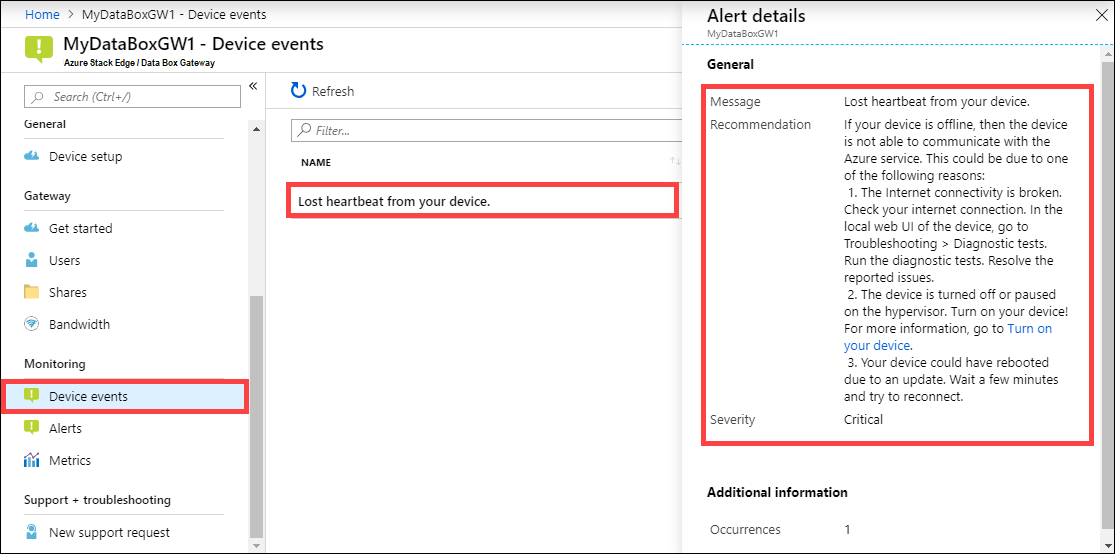The image size is (1115, 554).
Task: Click the NAME column header
Action: point(316,162)
